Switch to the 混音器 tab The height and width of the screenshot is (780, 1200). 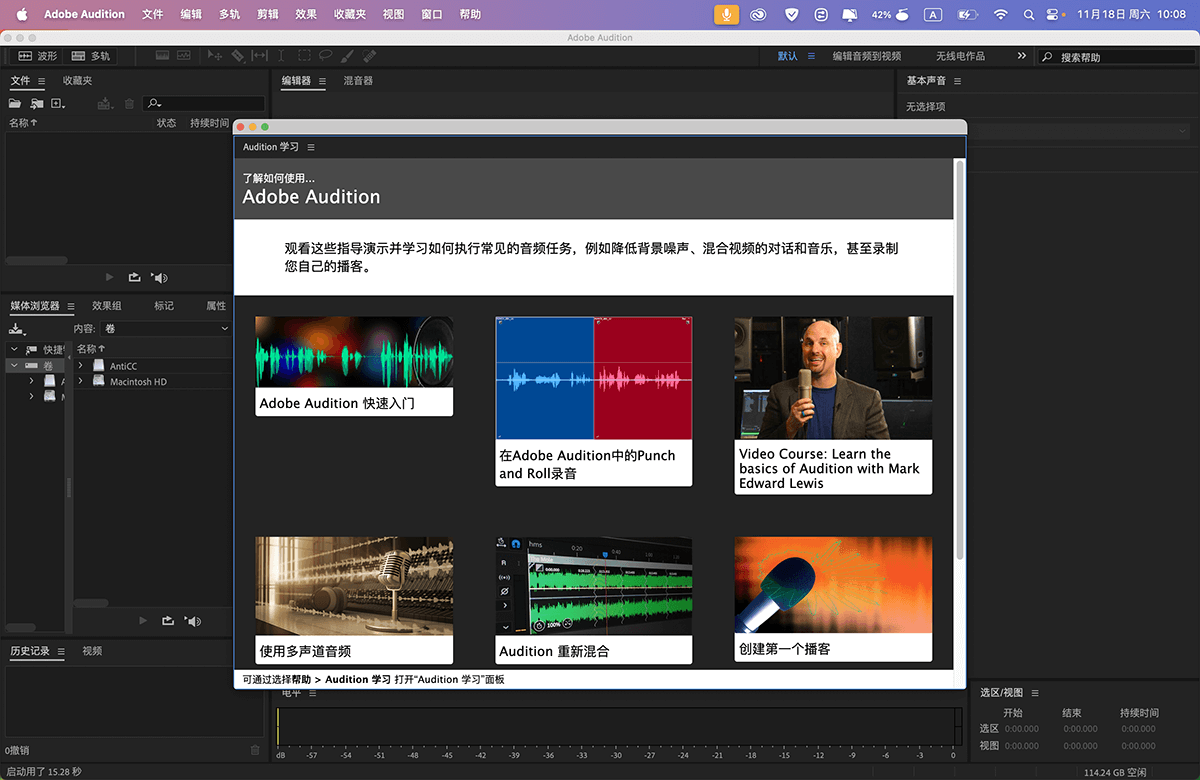358,81
